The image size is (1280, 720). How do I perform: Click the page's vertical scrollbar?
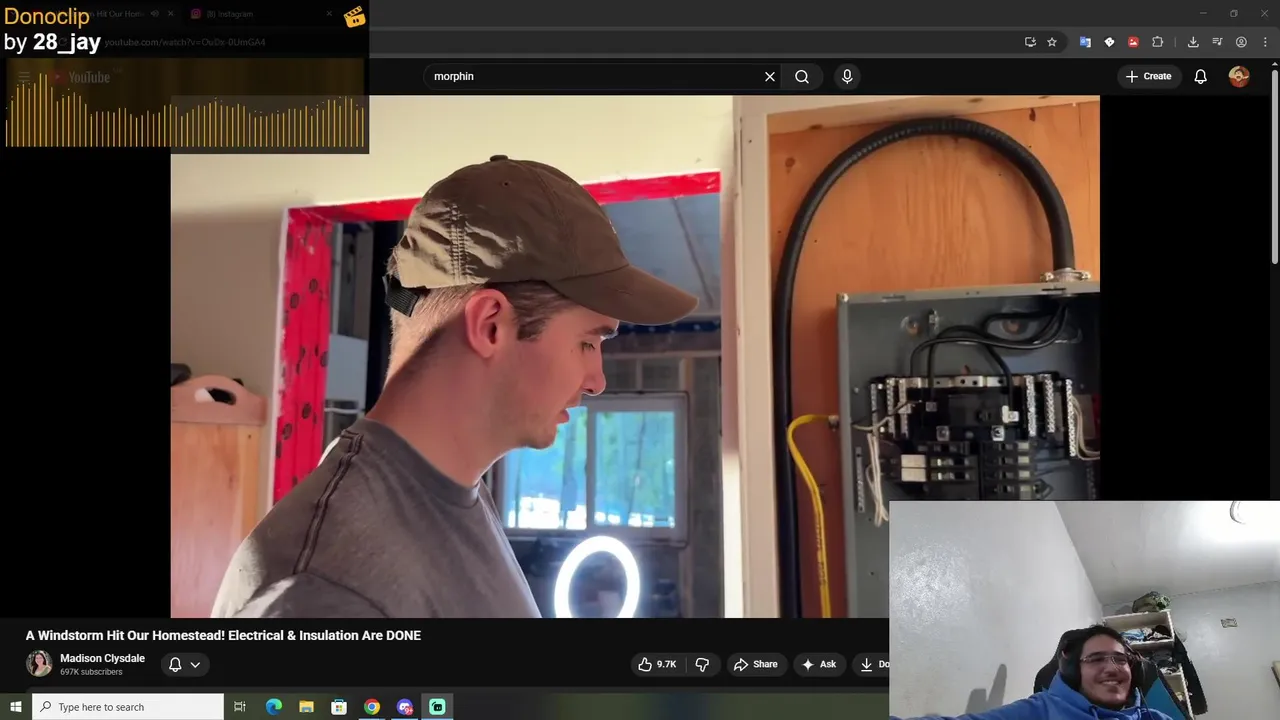point(1274,165)
